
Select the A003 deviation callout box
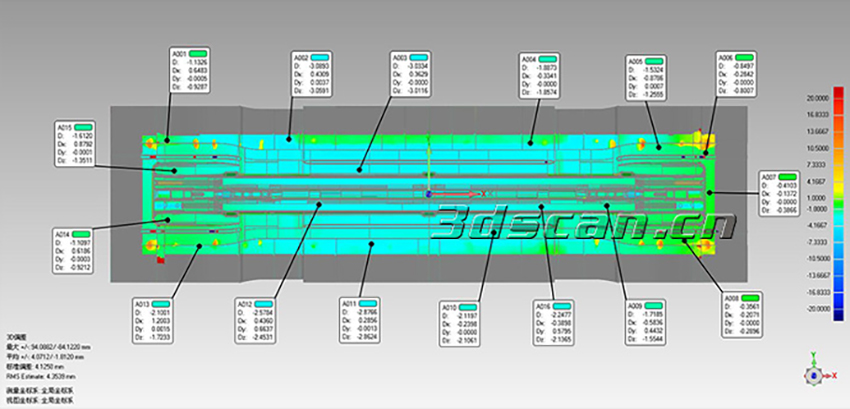click(x=415, y=74)
